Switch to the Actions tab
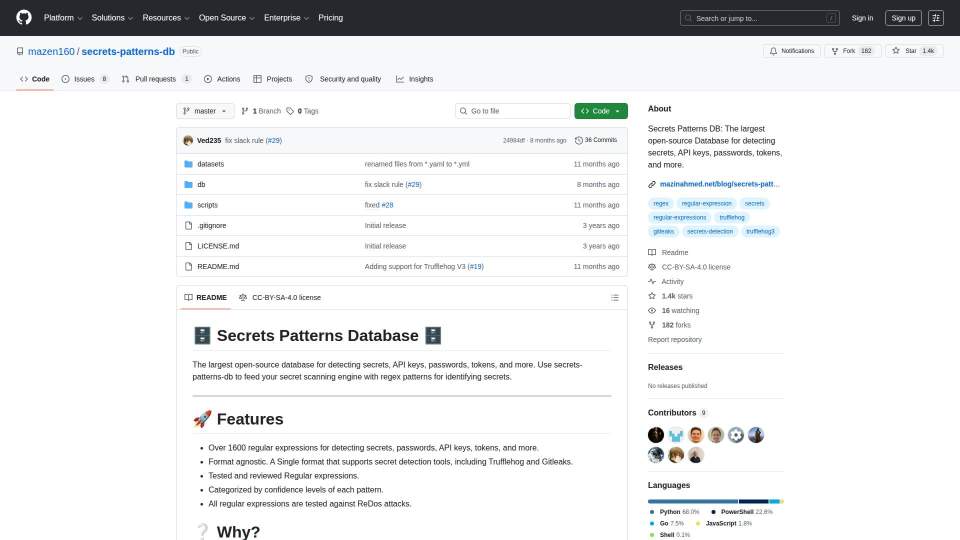The image size is (960, 540). point(222,79)
